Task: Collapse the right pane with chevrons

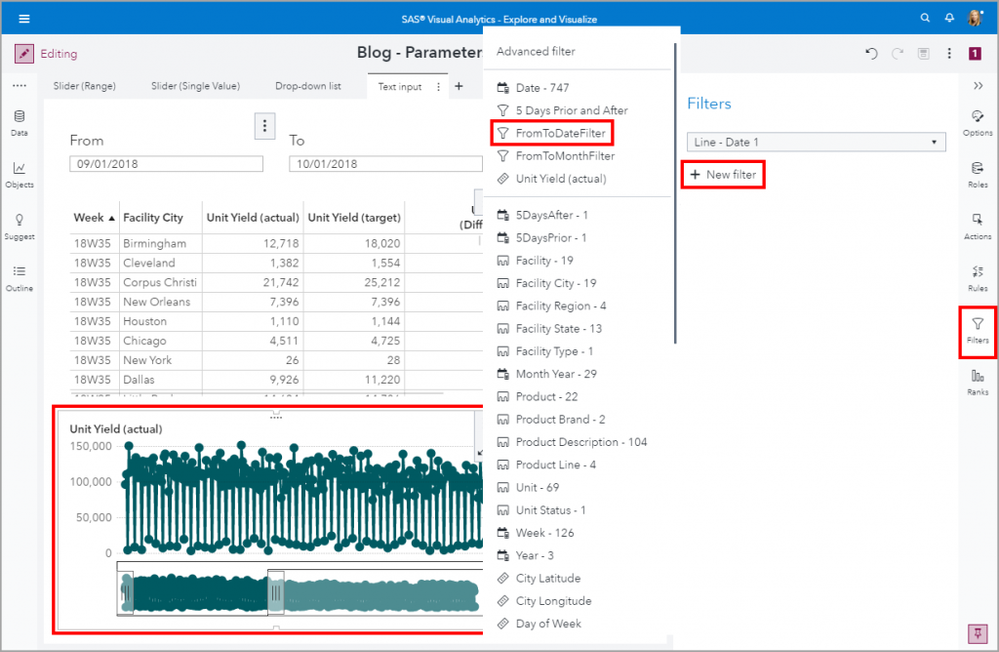Action: [x=977, y=86]
